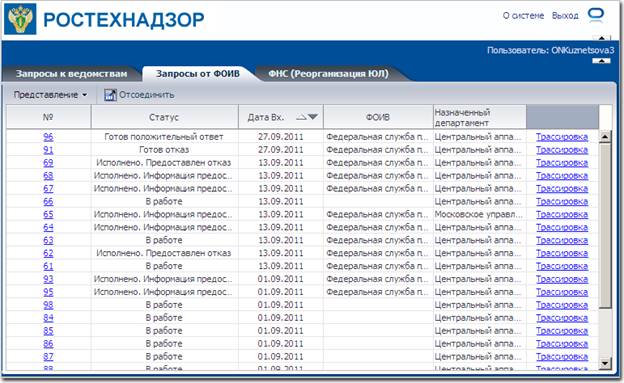Select 01.09.2011 date in row 84
This screenshot has height=383, width=624.
[281, 318]
